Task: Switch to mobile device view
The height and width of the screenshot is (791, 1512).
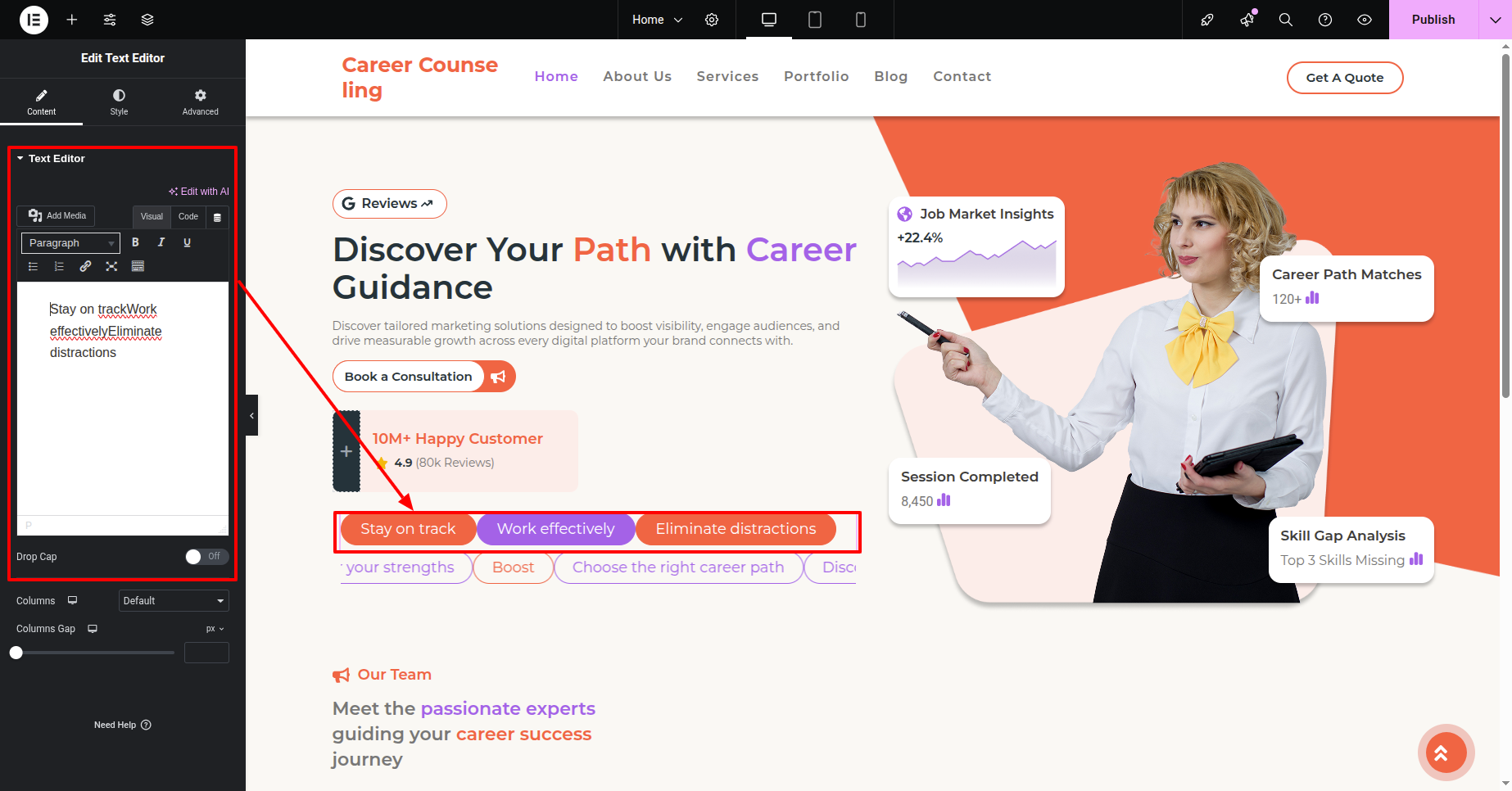Action: pos(861,20)
